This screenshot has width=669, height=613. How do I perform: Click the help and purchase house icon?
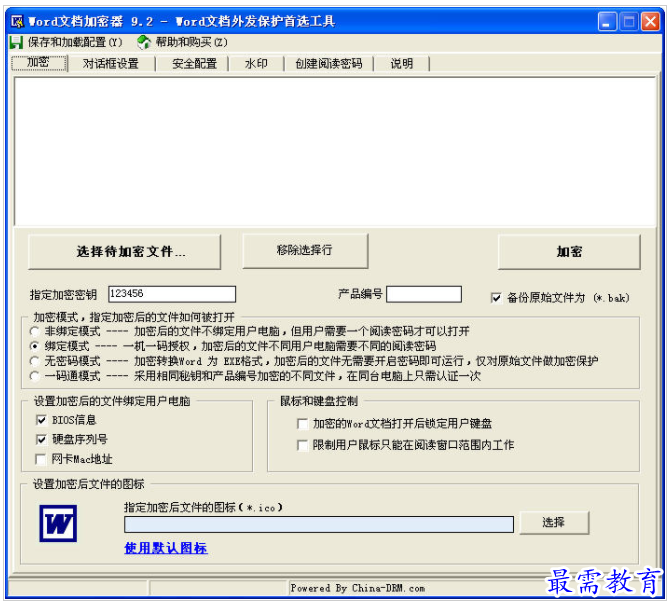144,42
